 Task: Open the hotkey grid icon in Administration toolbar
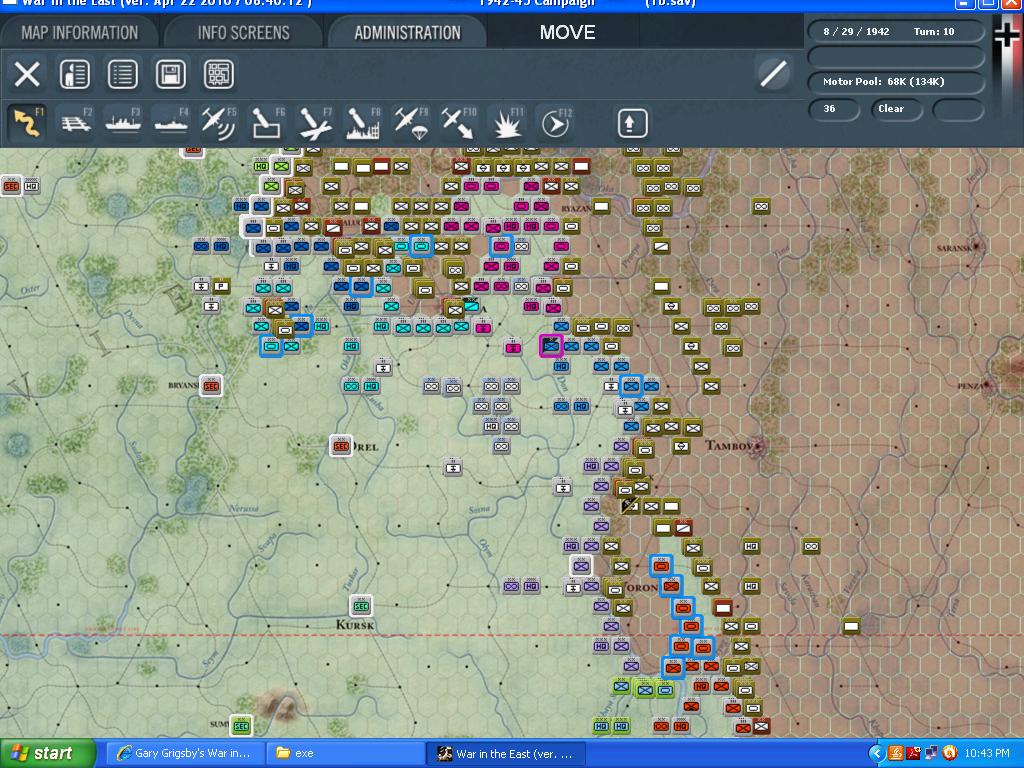tap(219, 74)
